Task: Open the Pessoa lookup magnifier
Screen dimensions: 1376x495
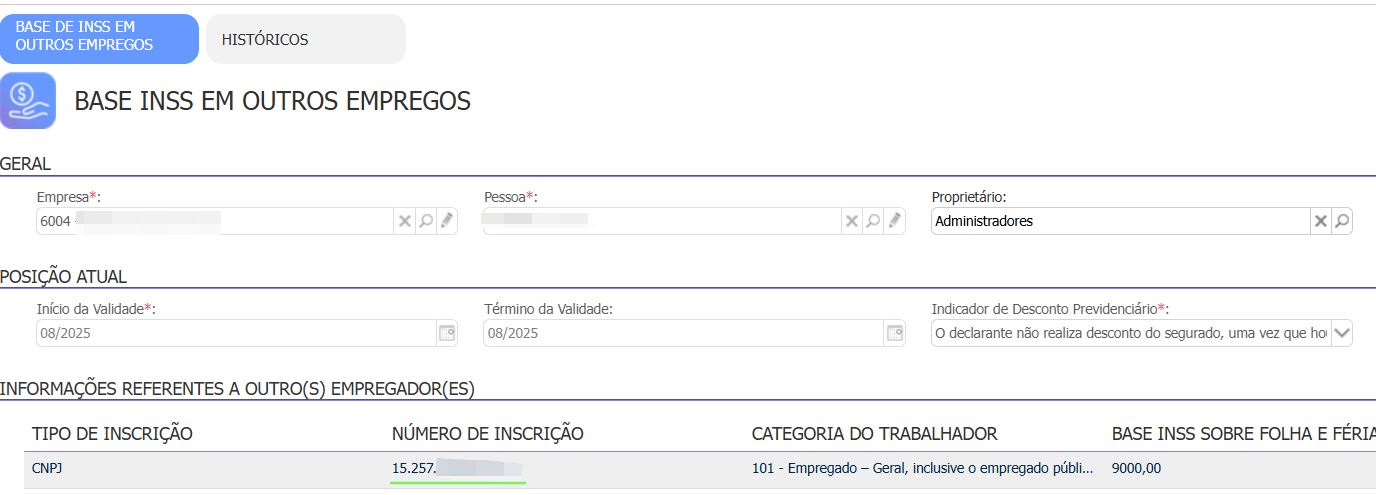Action: coord(873,221)
